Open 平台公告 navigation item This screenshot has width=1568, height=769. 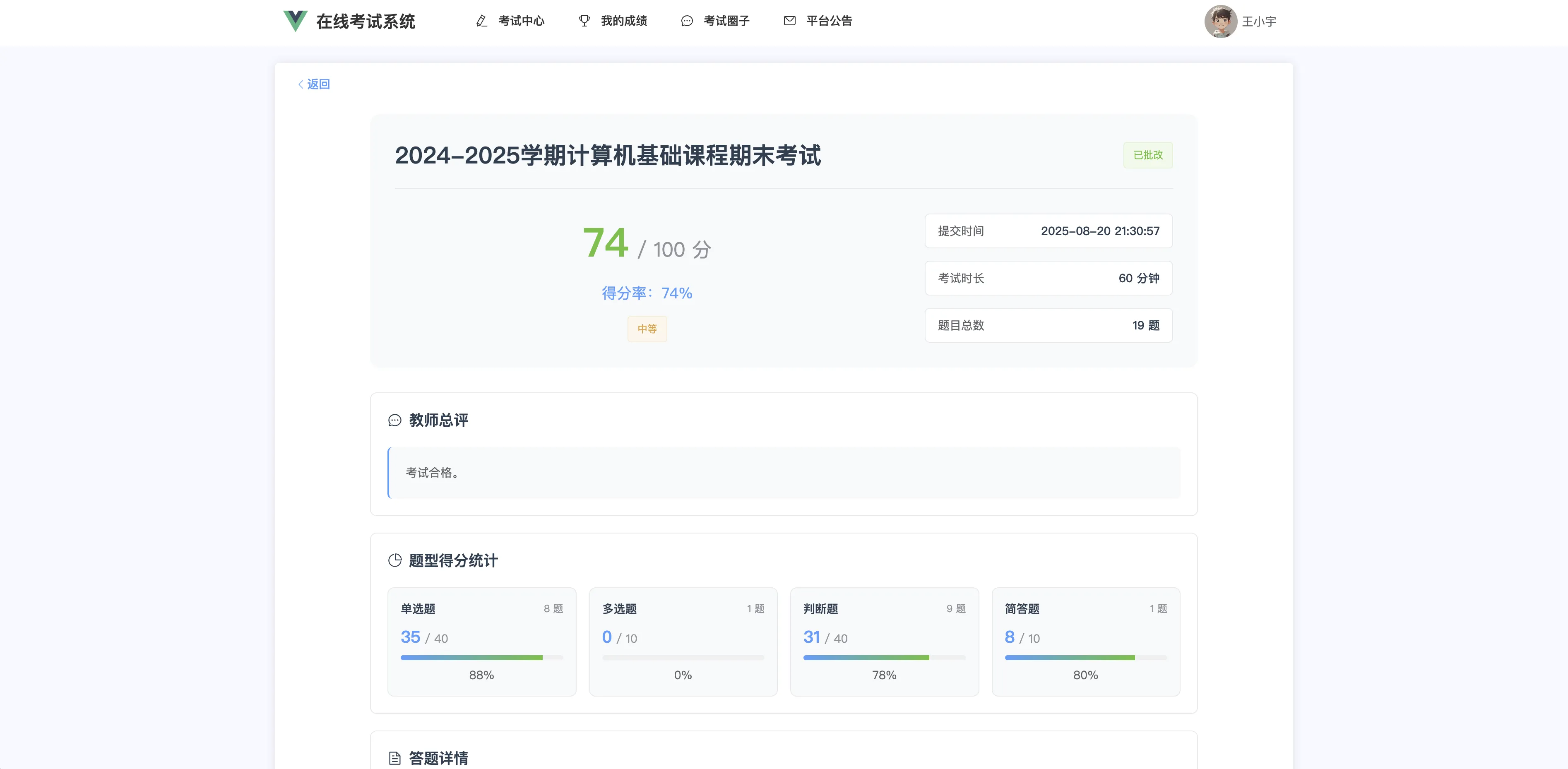coord(829,21)
